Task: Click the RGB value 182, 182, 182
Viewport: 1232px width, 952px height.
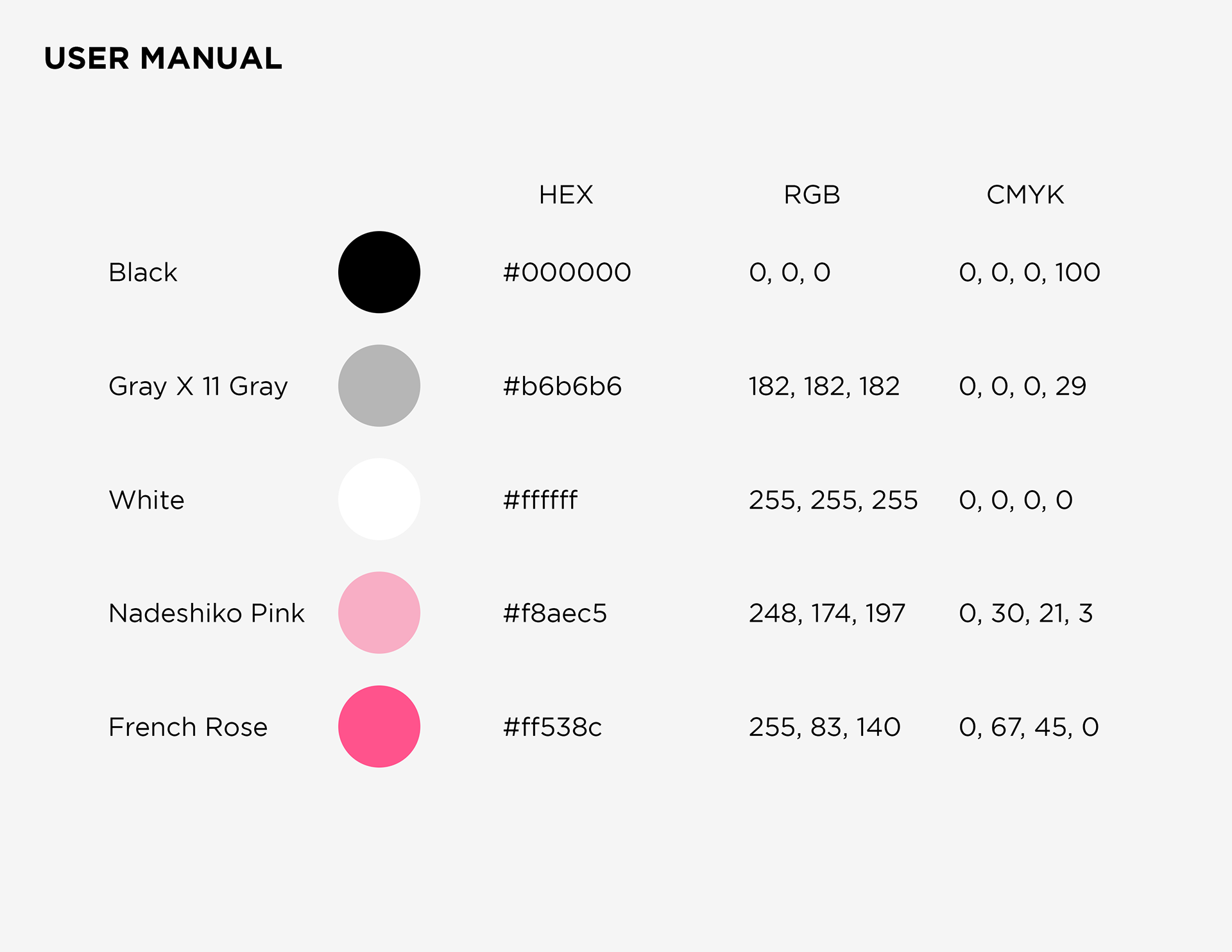Action: pyautogui.click(x=824, y=386)
